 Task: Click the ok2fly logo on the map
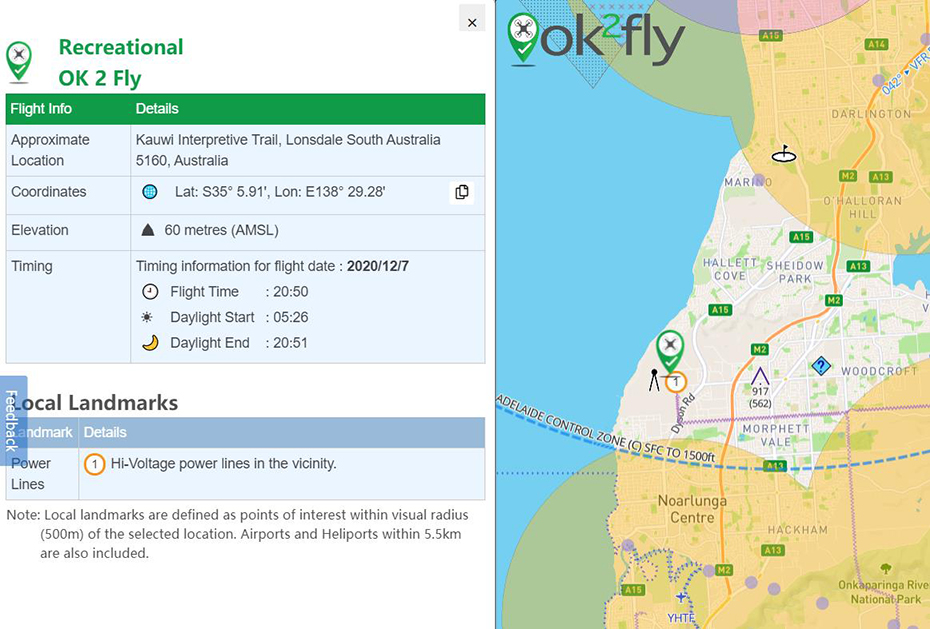tap(596, 39)
